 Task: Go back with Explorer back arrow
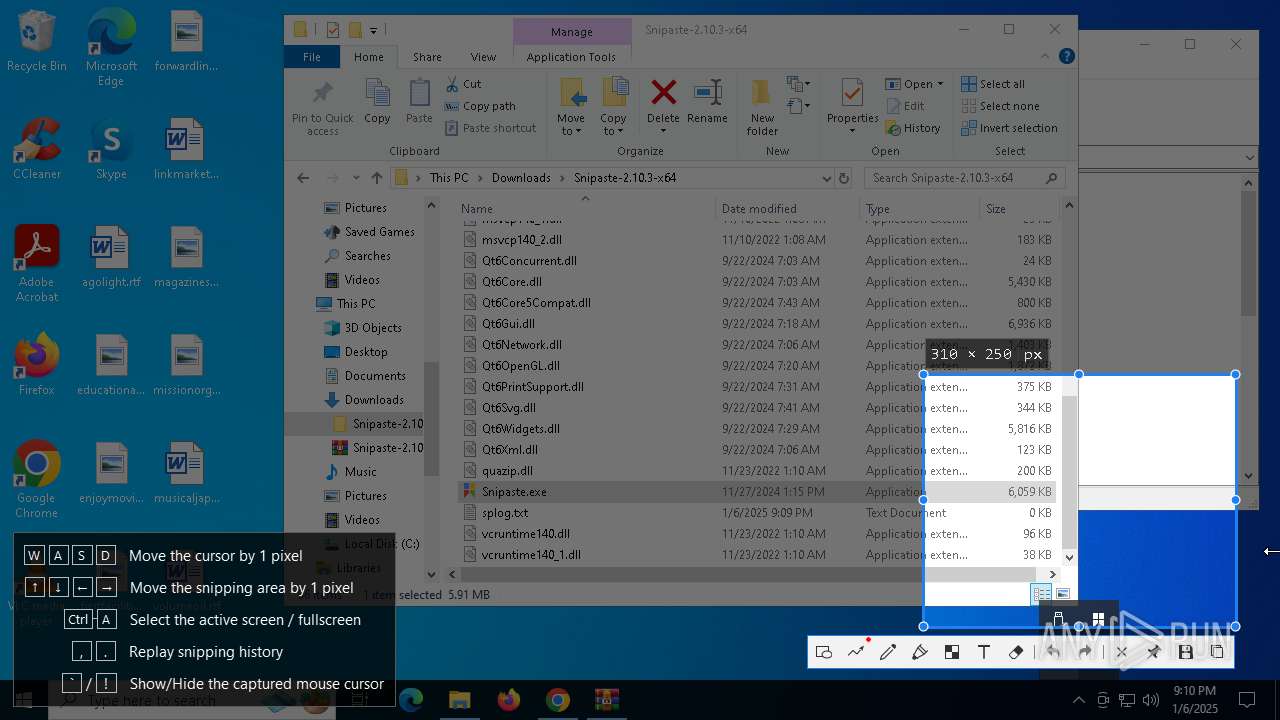tap(303, 178)
